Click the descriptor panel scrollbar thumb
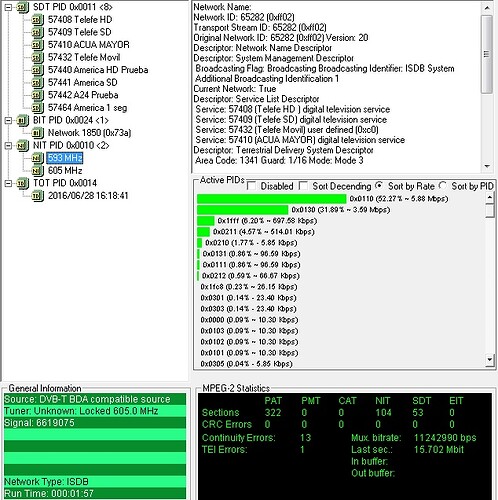 pos(487,54)
